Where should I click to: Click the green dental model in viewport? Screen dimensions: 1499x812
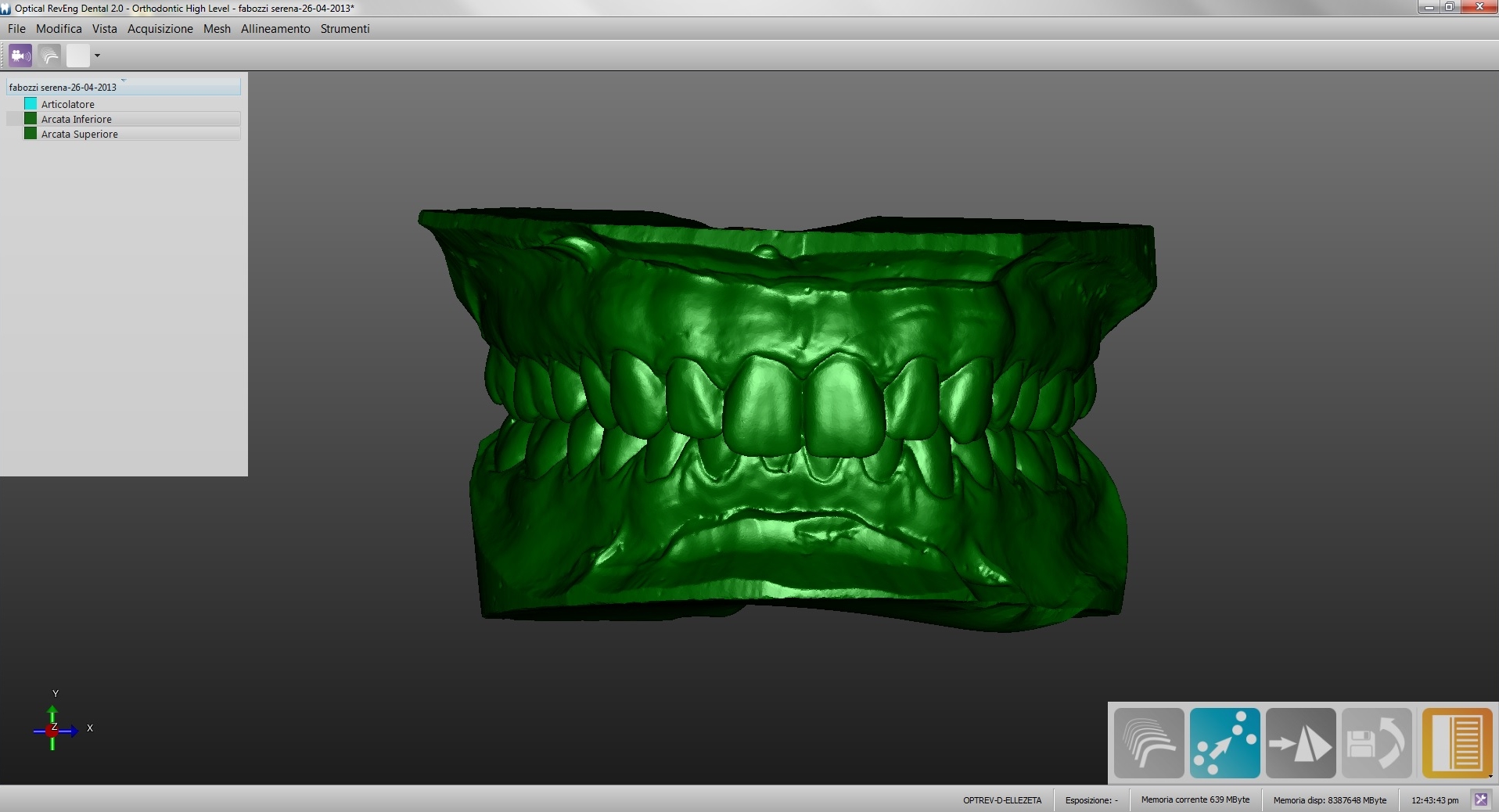[x=786, y=419]
